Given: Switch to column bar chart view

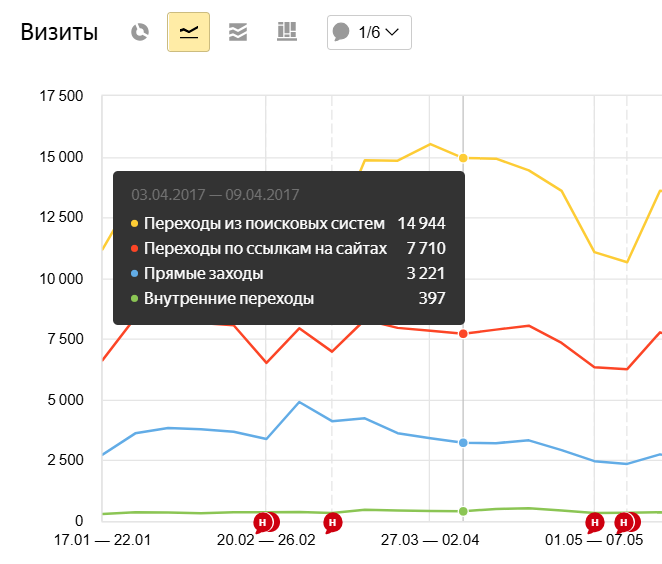Looking at the screenshot, I should 287,32.
